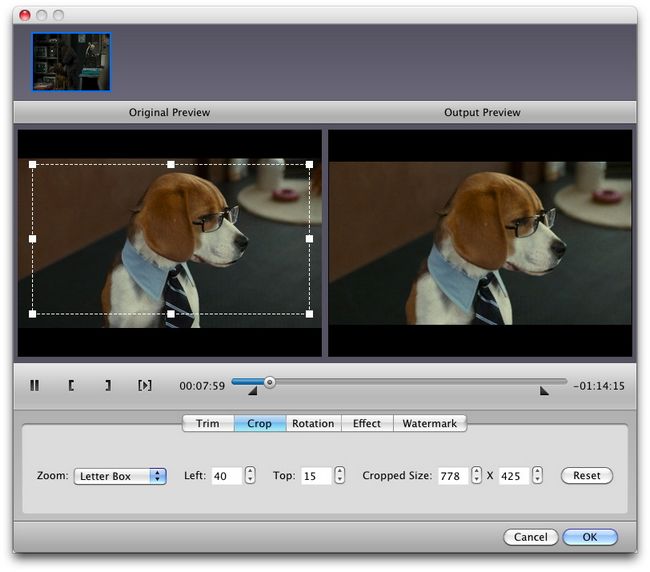
Task: Click the cropped width field 778
Action: 453,476
